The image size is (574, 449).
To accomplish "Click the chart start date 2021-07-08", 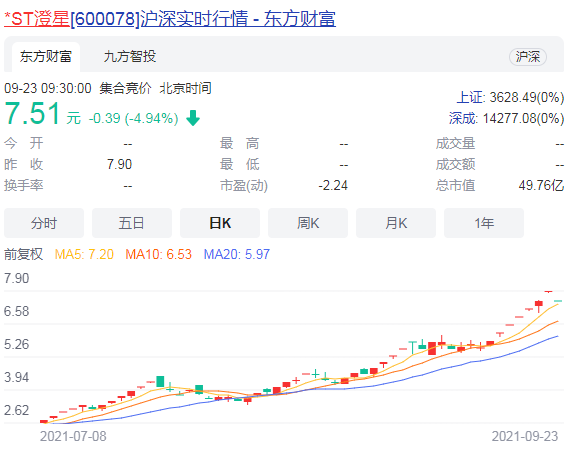I will pos(73,436).
